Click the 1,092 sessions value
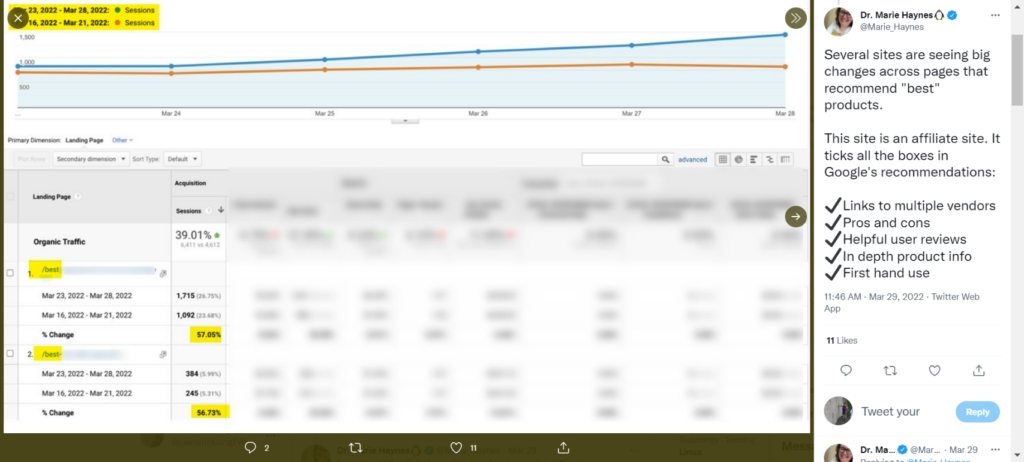This screenshot has height=462, width=1024. point(186,315)
